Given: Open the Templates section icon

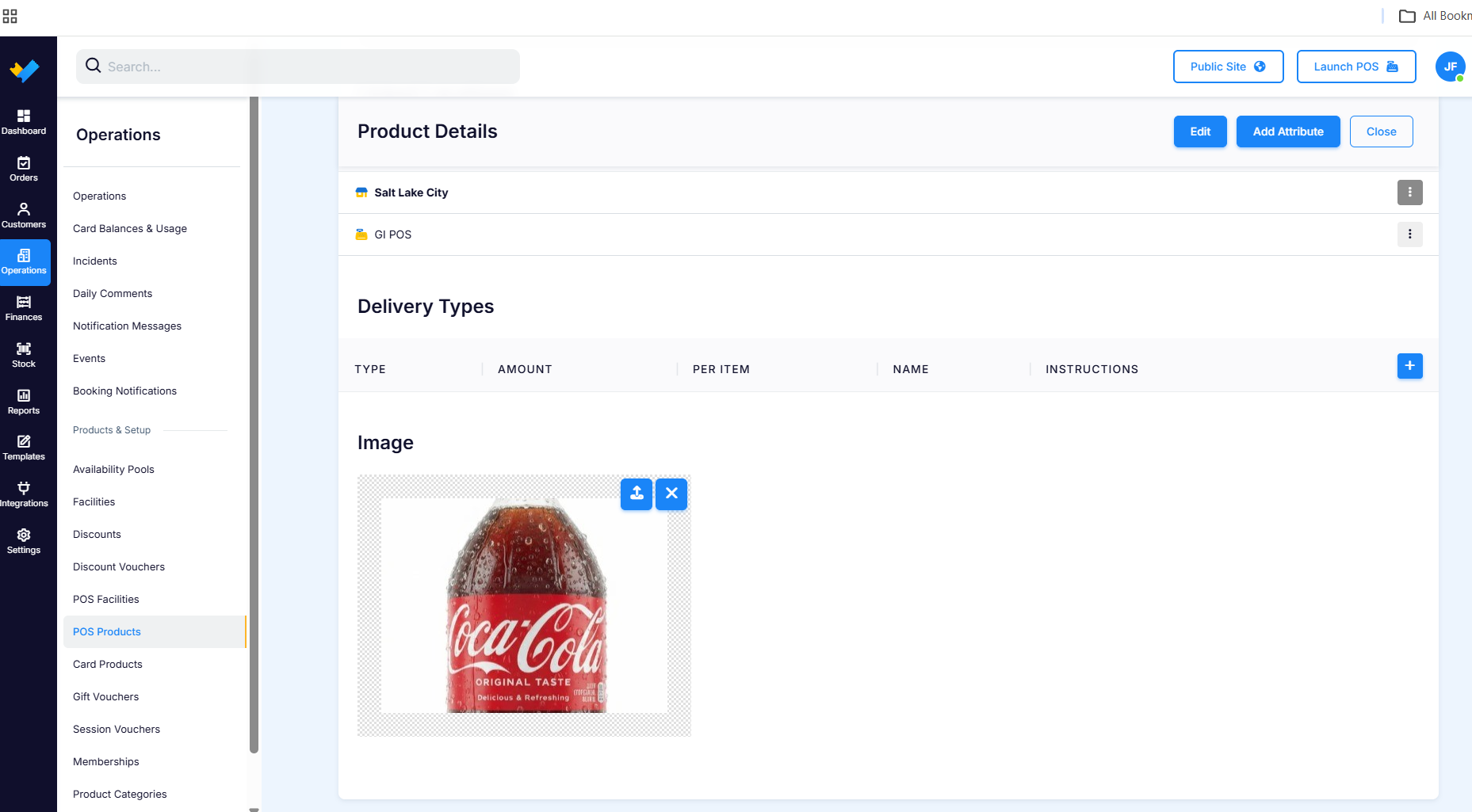Looking at the screenshot, I should [x=24, y=448].
